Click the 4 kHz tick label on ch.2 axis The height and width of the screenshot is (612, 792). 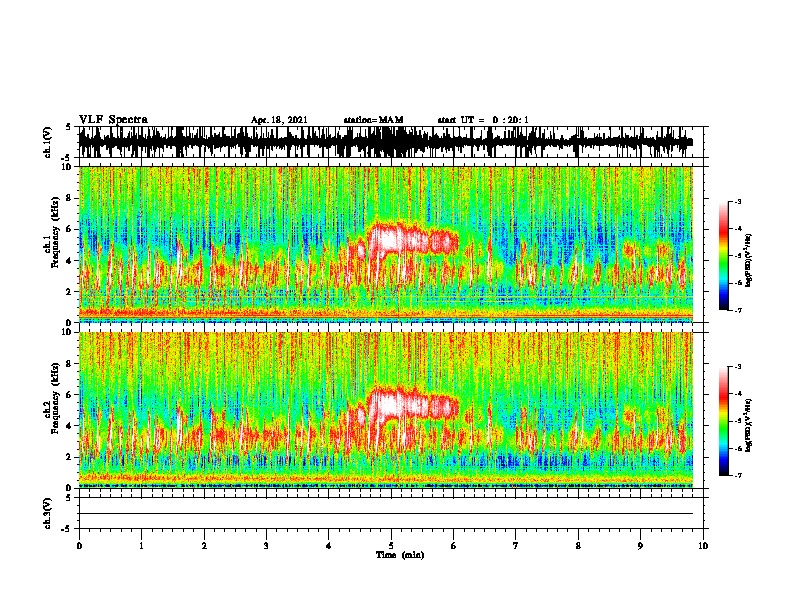pos(70,426)
